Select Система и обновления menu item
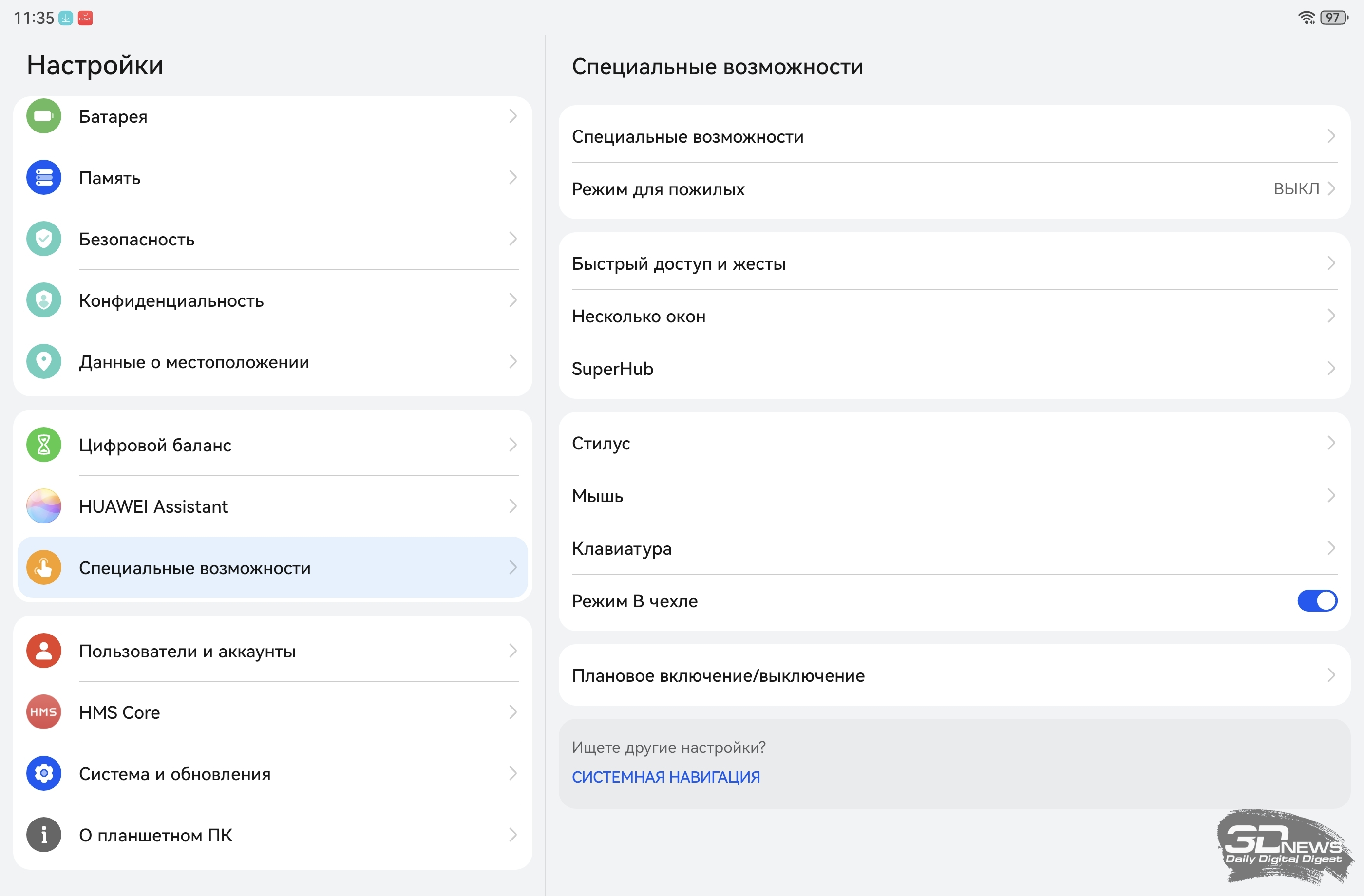This screenshot has width=1364, height=896. click(x=174, y=773)
